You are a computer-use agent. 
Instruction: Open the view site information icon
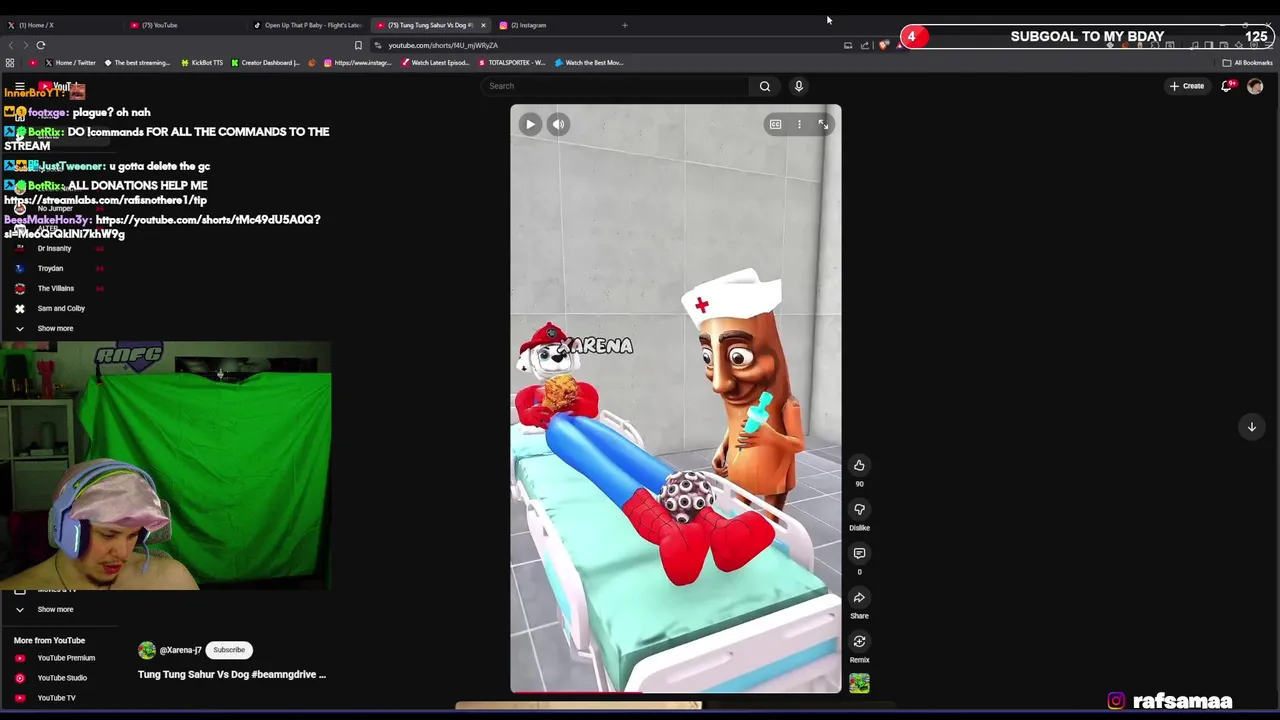[x=378, y=45]
